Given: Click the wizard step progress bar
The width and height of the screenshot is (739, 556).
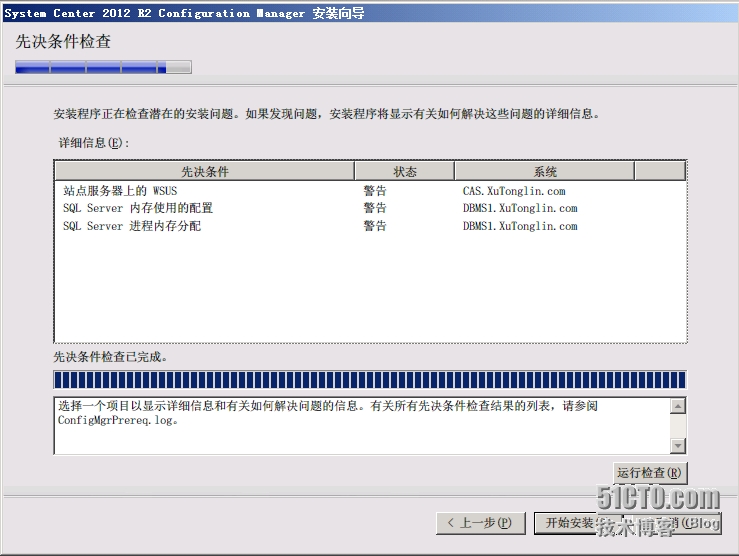Looking at the screenshot, I should 103,67.
